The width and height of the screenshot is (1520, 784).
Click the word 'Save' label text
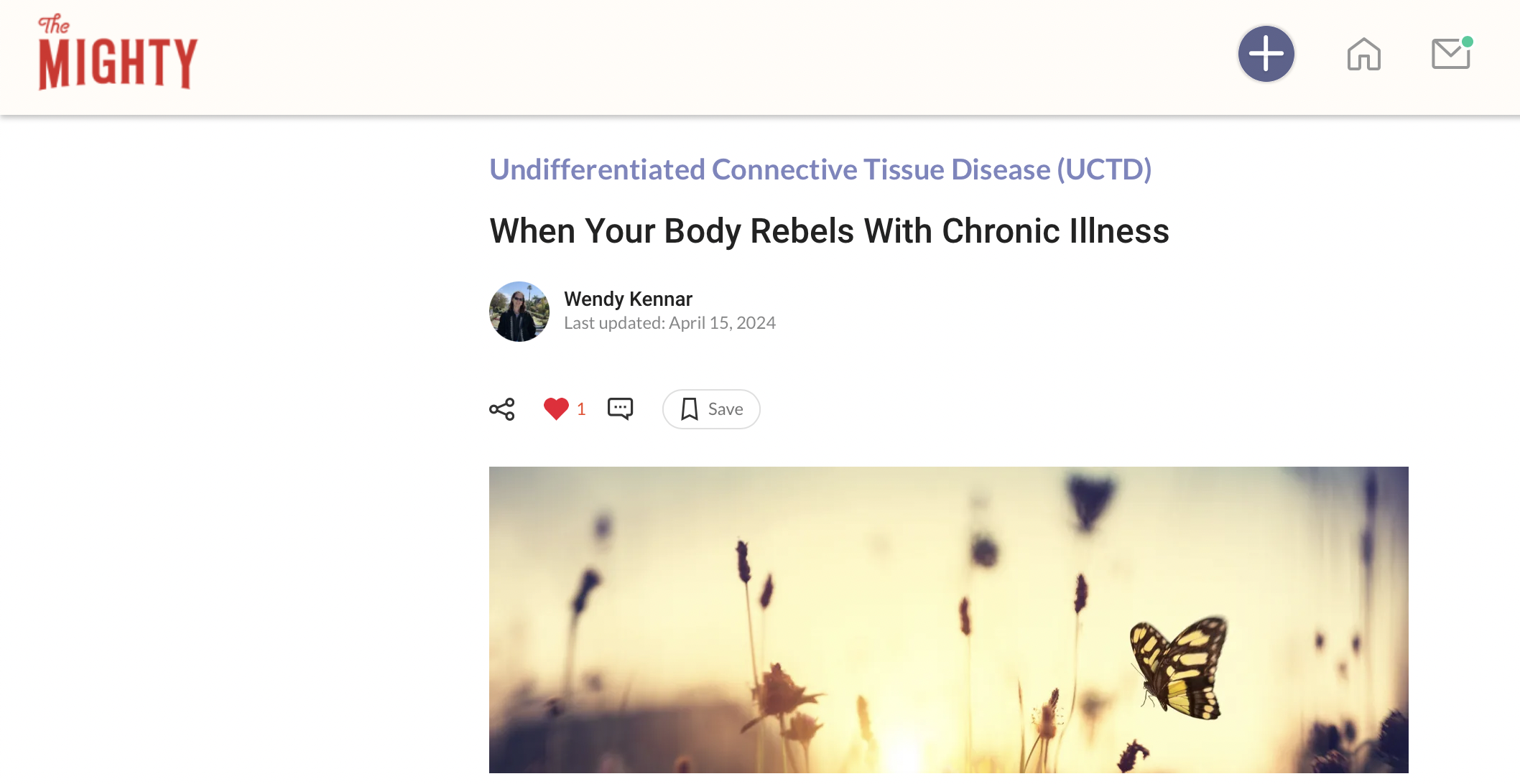coord(726,409)
